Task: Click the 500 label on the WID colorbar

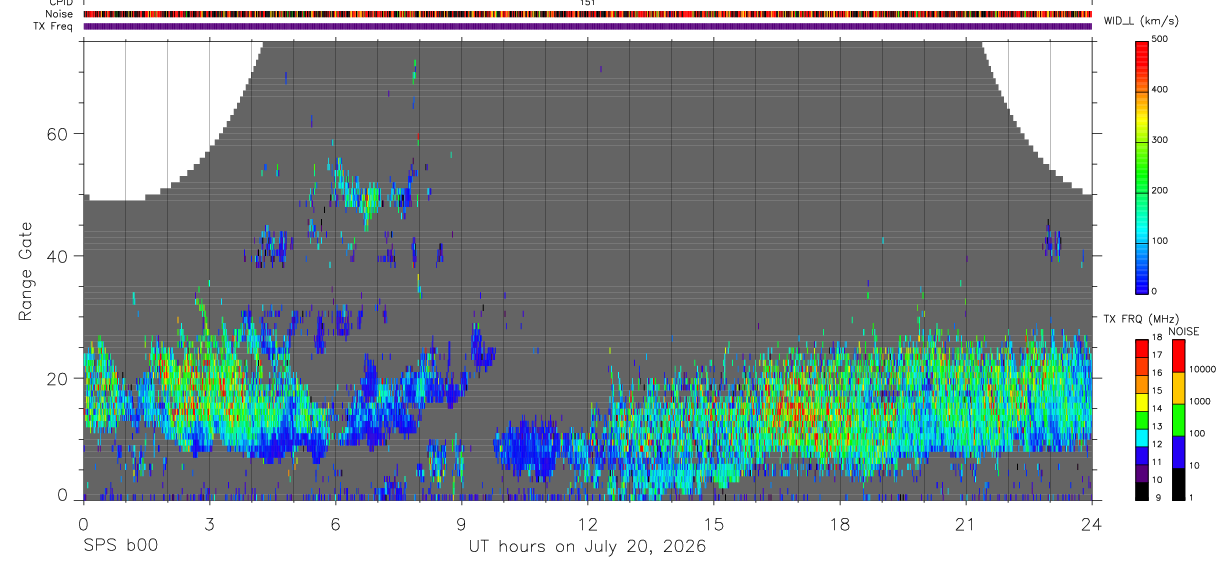Action: click(x=1161, y=39)
